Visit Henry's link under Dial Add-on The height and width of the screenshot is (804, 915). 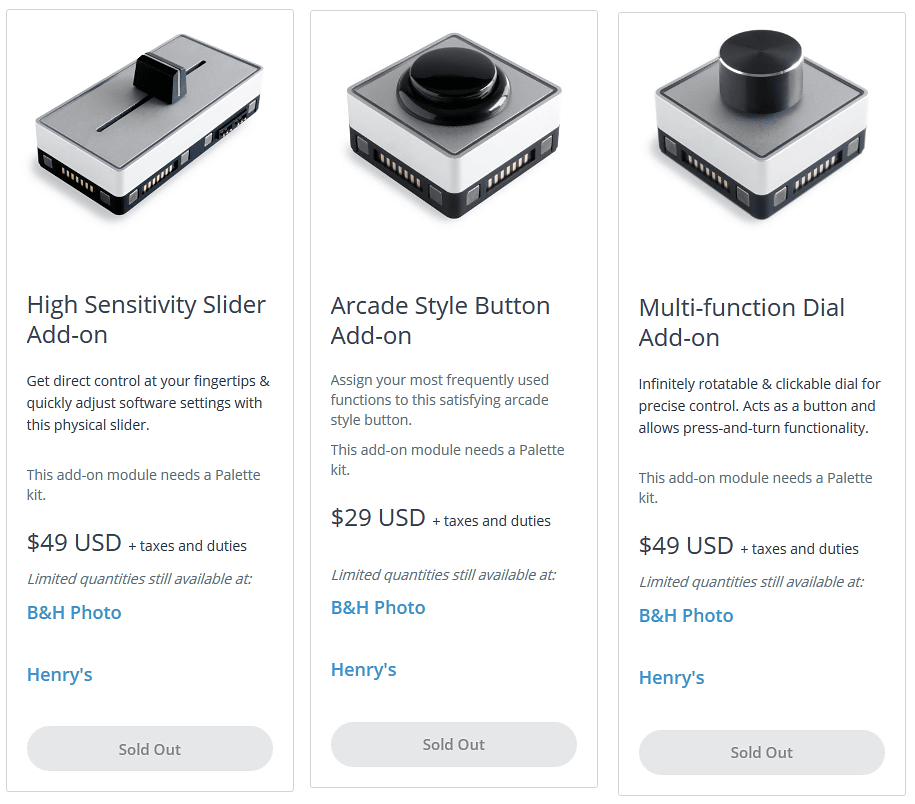pos(672,678)
